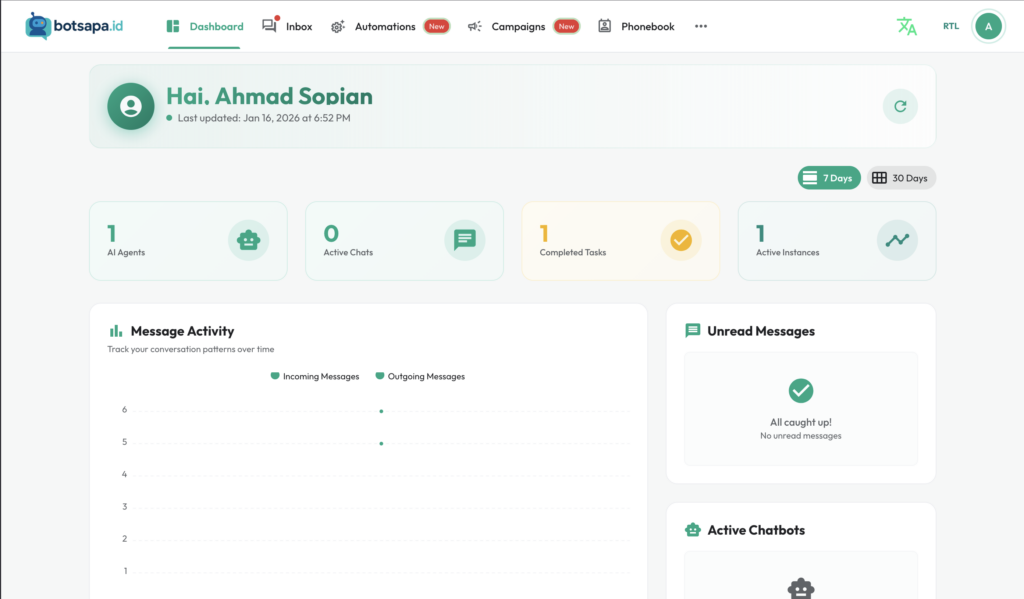
Task: Open the account avatar menu
Action: pos(988,27)
